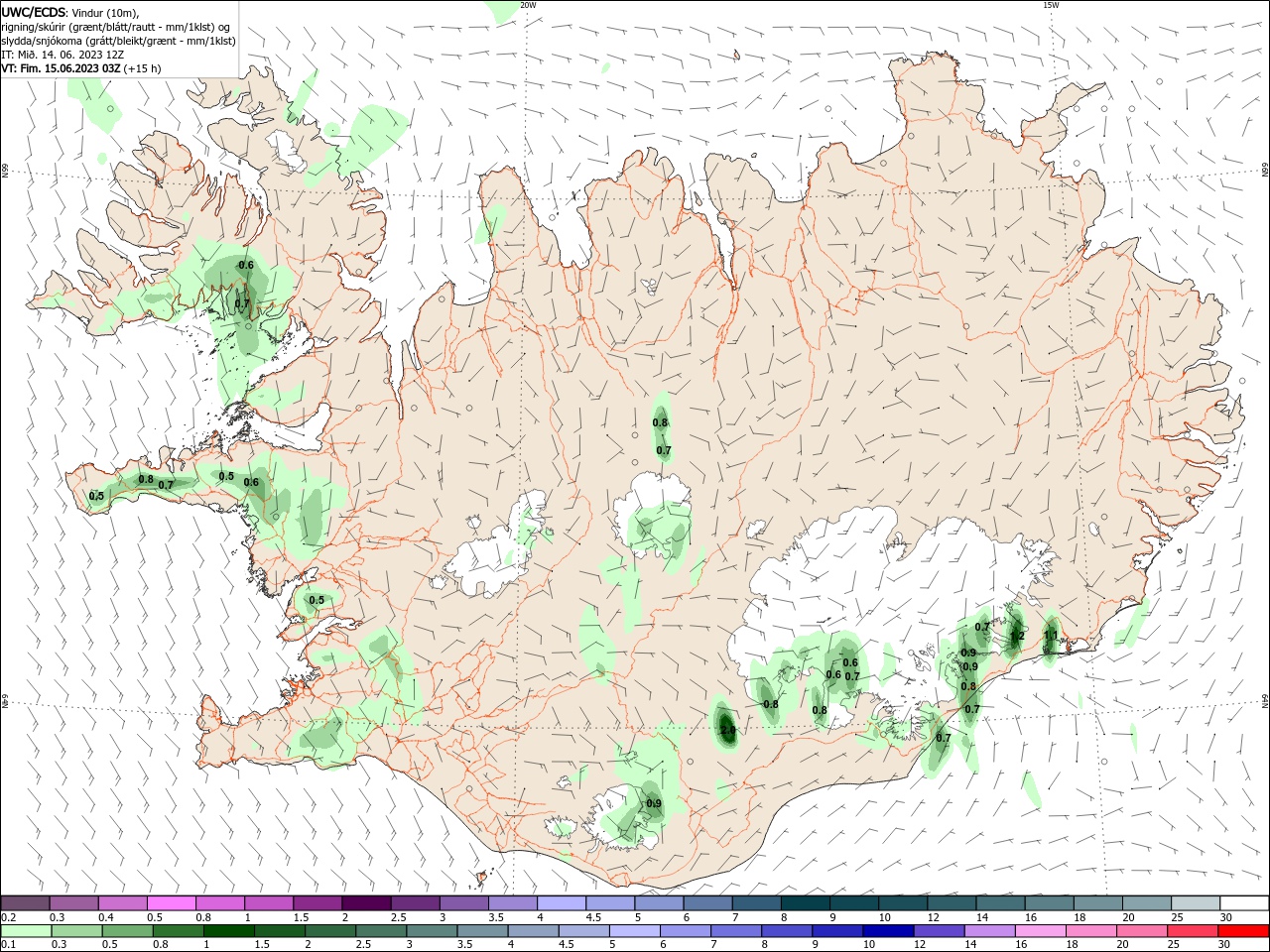This screenshot has width=1270, height=952.
Task: Pick the darkest green 1 rain legend swatch
Action: [x=228, y=931]
